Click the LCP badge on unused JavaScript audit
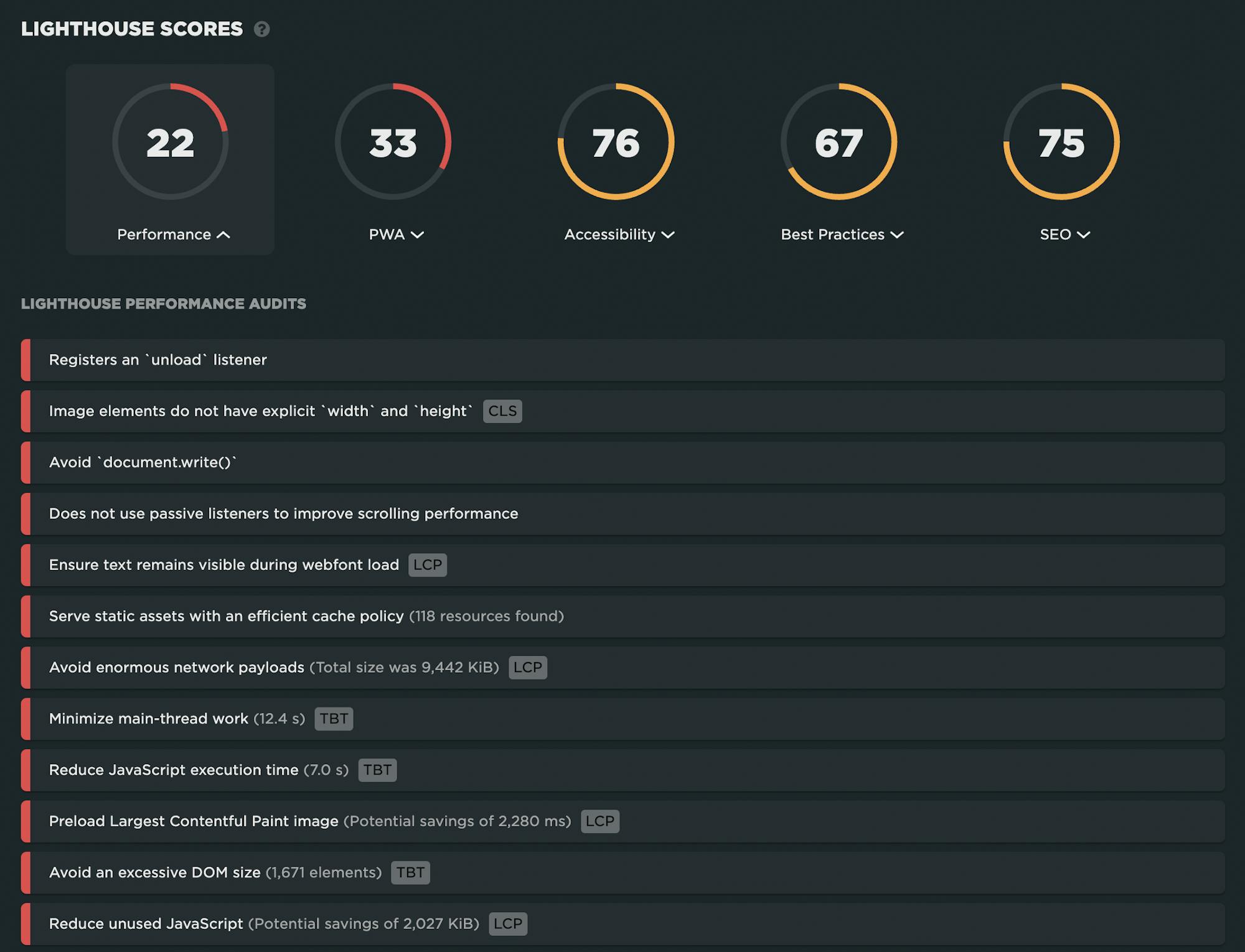The image size is (1245, 952). pyautogui.click(x=508, y=924)
